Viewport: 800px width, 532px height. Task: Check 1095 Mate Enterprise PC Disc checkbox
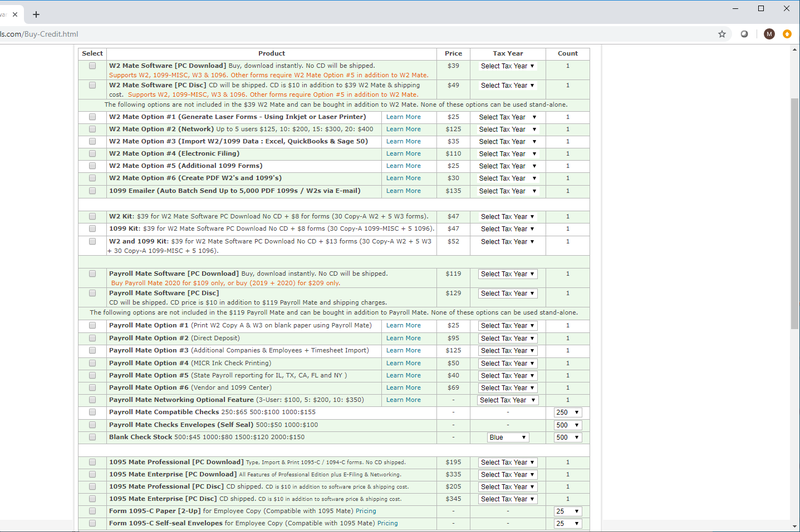(92, 499)
